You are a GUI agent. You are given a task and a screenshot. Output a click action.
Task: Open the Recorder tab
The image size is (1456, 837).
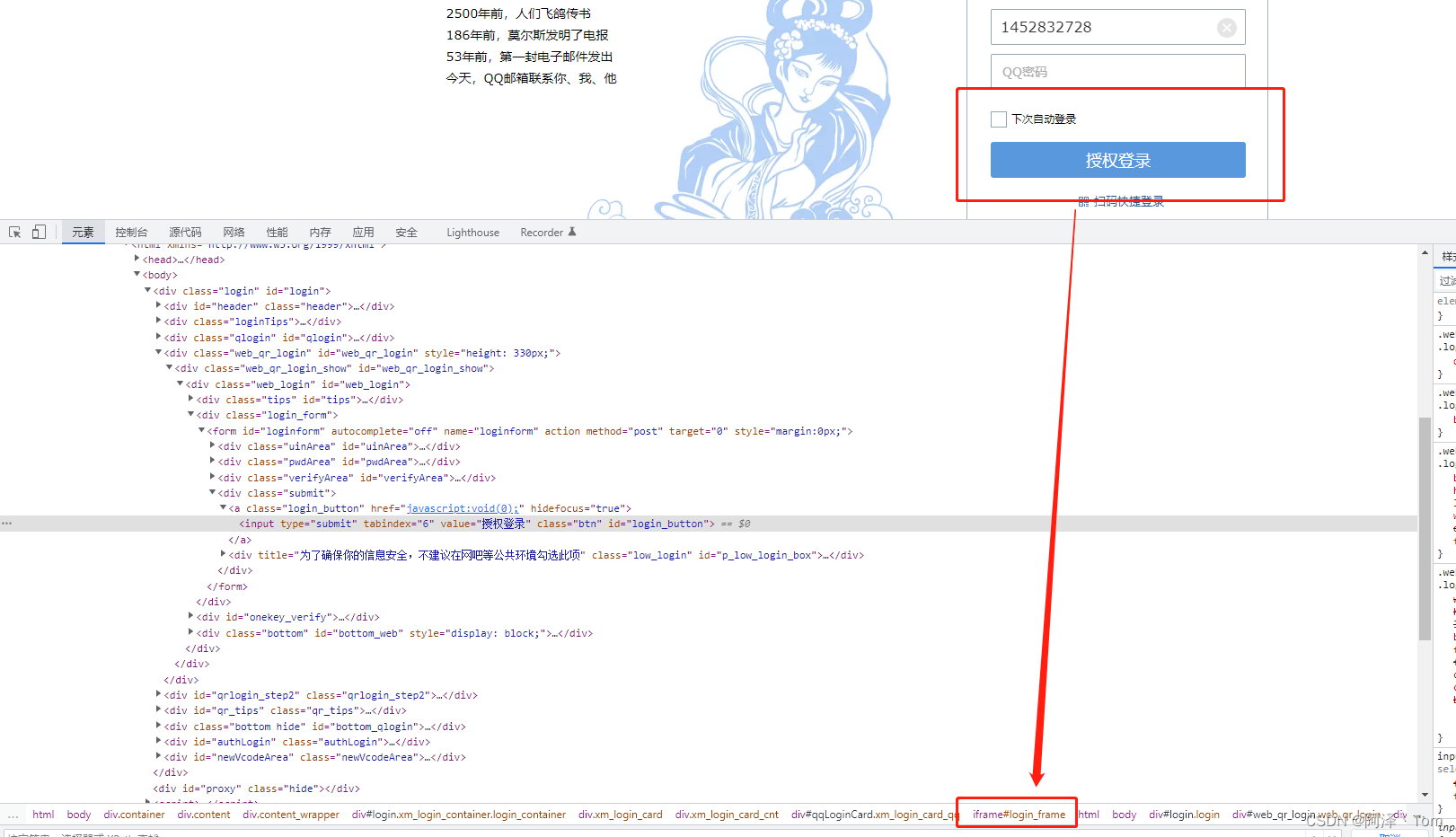point(542,233)
